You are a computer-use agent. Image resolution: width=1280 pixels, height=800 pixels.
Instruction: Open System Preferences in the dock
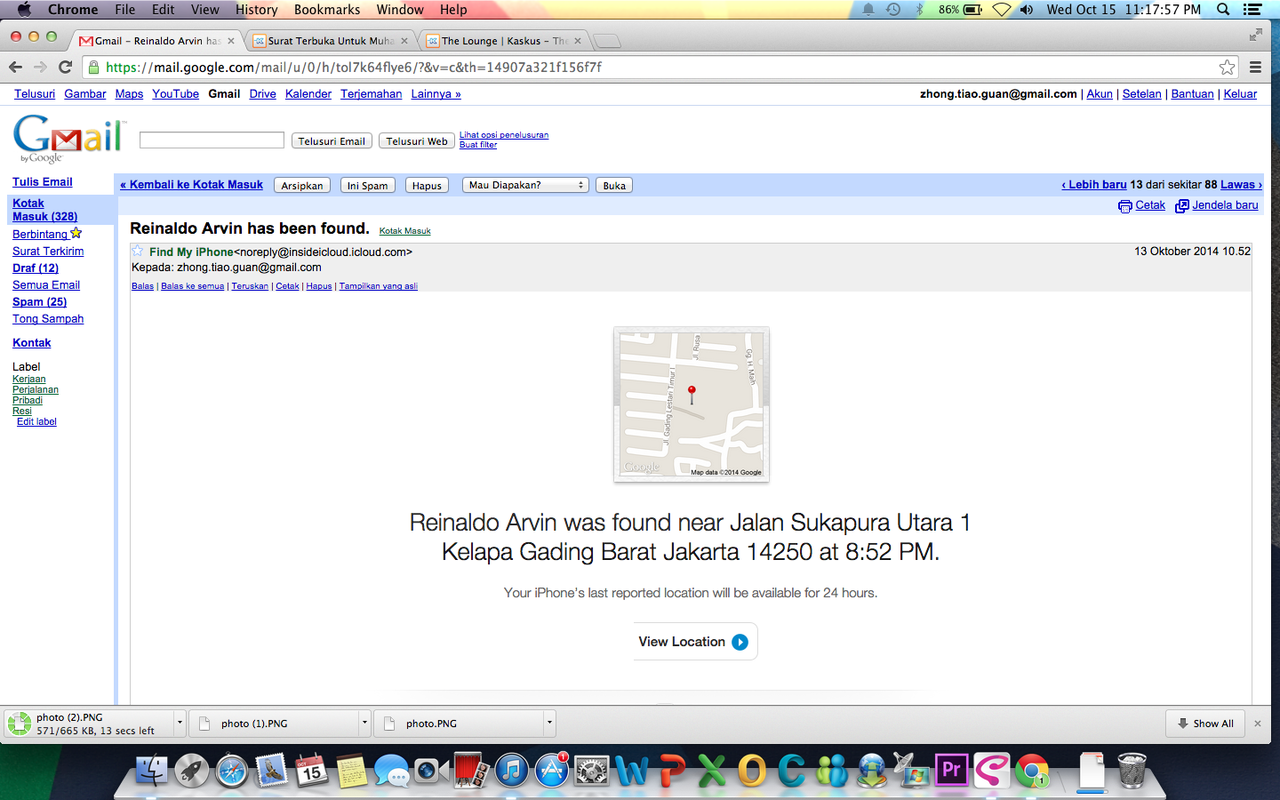pyautogui.click(x=592, y=771)
